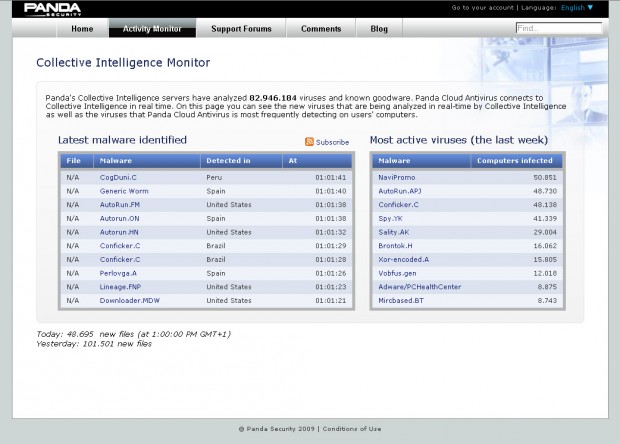The image size is (620, 444).
Task: Open the Adware/PCHealthCenter link
Action: (x=420, y=287)
